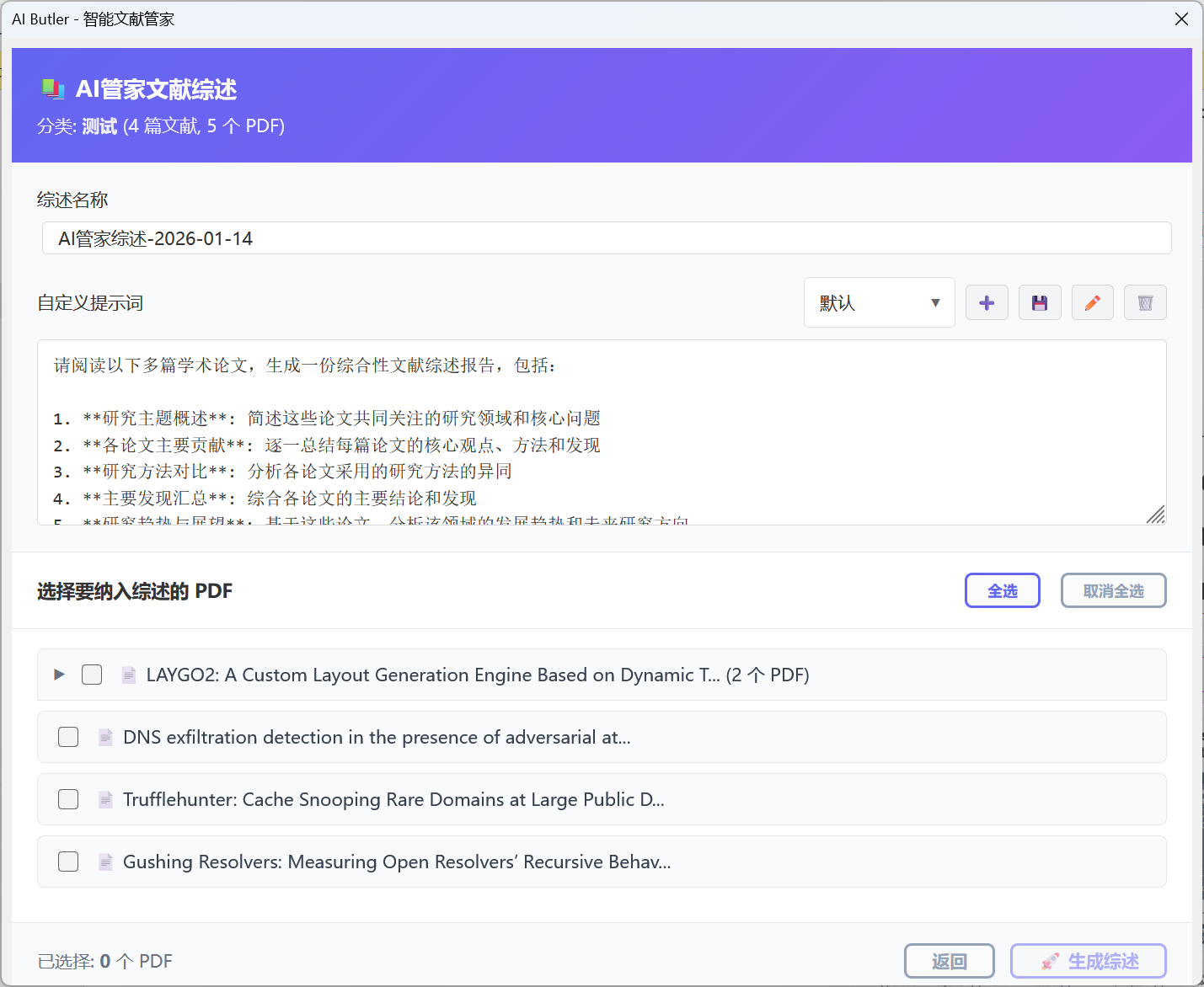Expand the LAYGO2 entry to show its PDFs

58,675
